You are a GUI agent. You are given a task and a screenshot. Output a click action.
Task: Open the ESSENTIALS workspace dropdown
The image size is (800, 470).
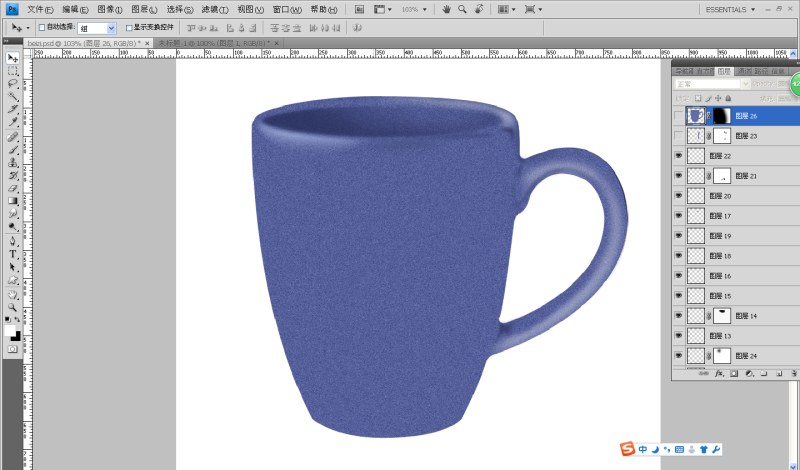click(x=730, y=9)
